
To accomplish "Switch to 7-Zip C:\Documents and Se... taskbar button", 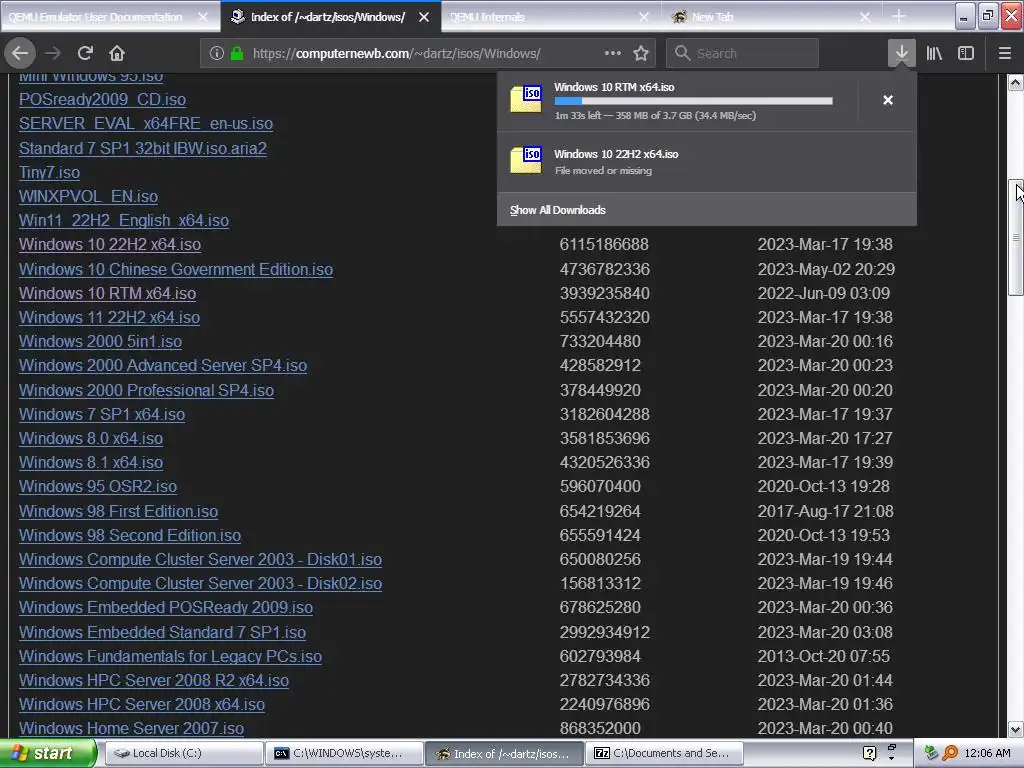I will (x=665, y=753).
